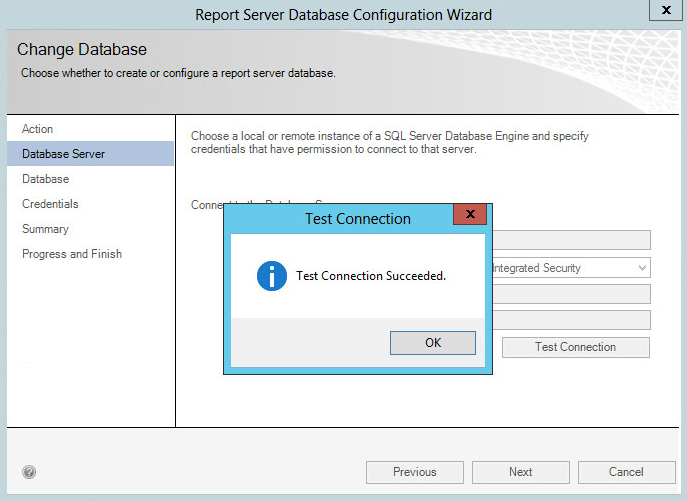Image resolution: width=687 pixels, height=501 pixels.
Task: Click 'Test Connection Succeeded.' message text
Action: (371, 276)
